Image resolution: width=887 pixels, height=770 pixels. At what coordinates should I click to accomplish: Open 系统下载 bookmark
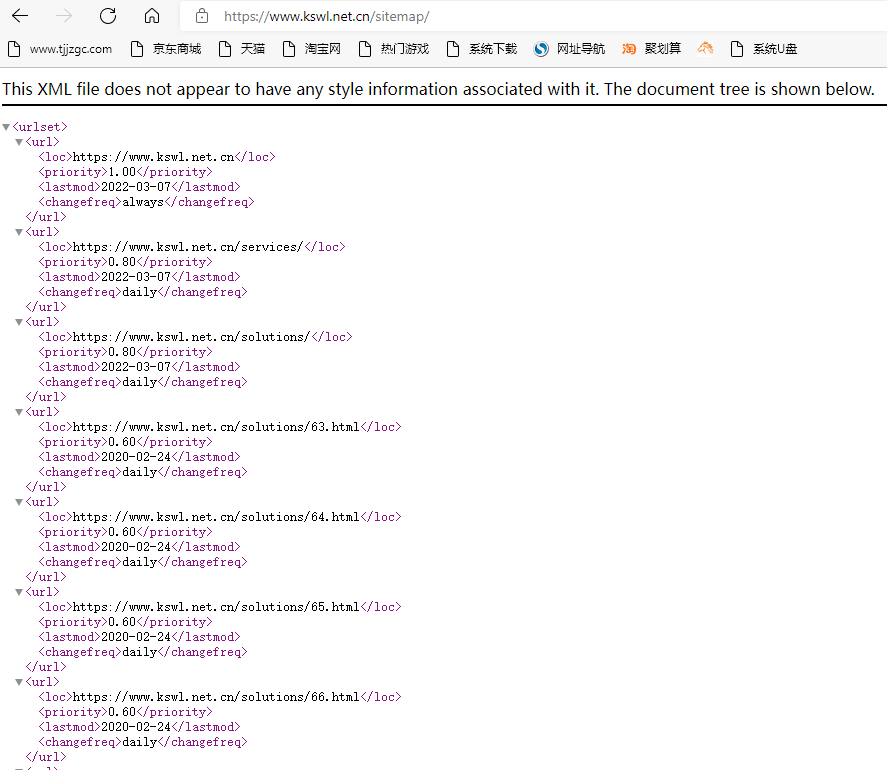pos(481,49)
